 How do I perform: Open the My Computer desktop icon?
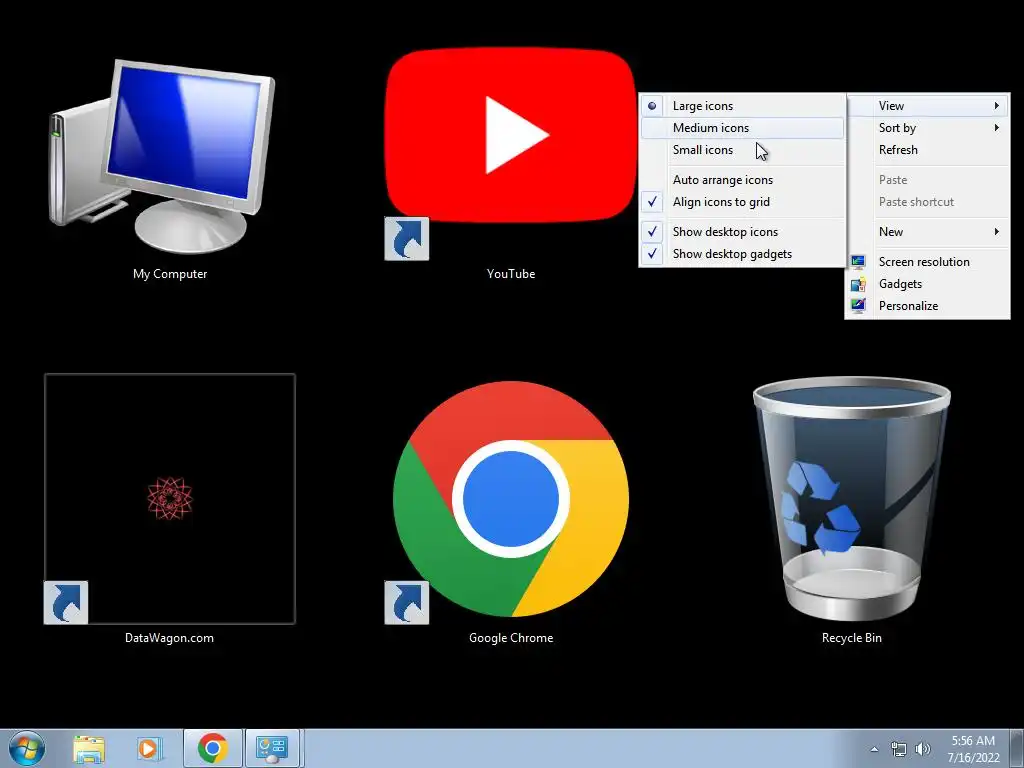(x=163, y=157)
